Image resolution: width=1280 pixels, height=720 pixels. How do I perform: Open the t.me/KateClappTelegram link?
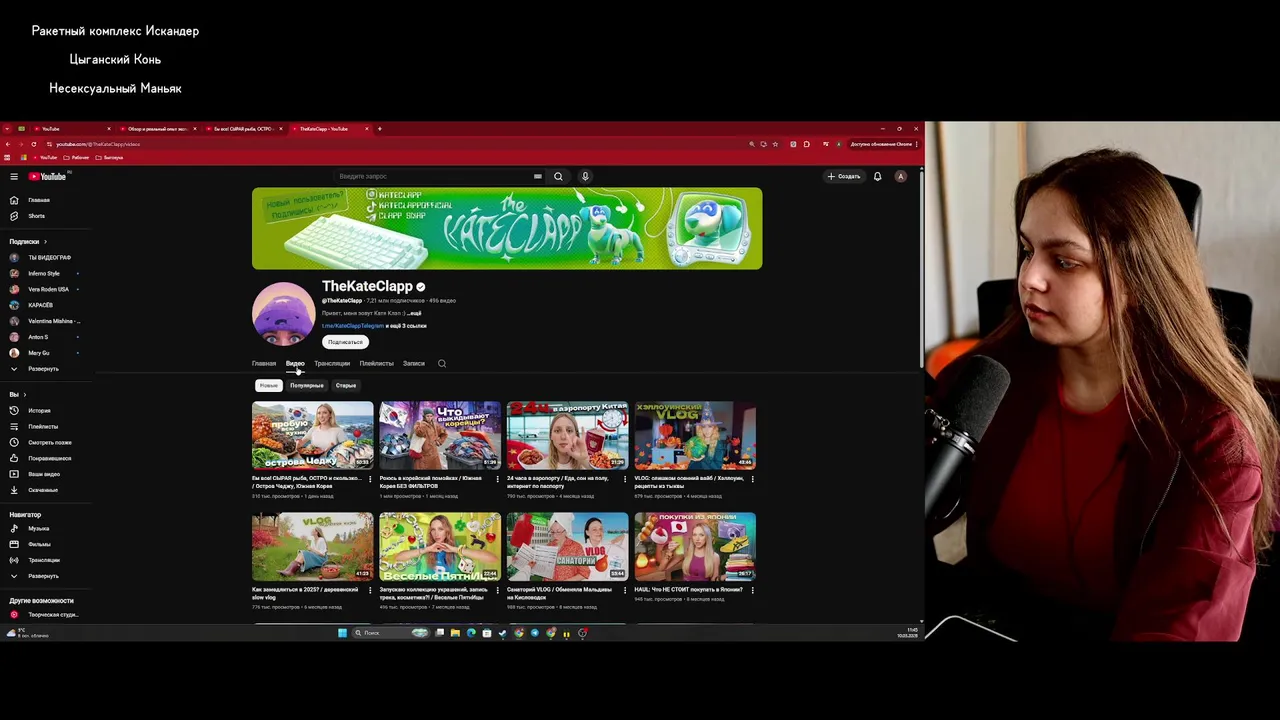[x=352, y=326]
